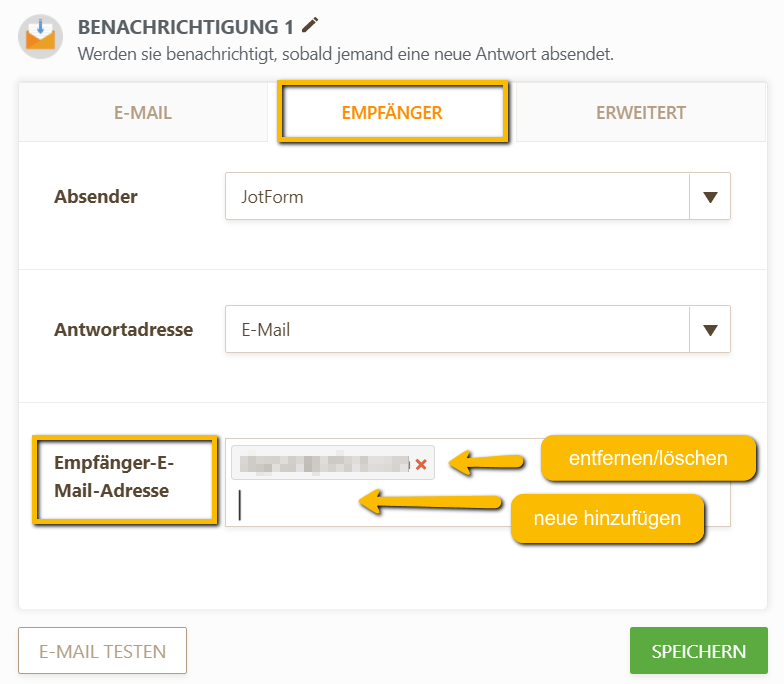Open the Absender dropdown arrow
784x684 pixels.
coord(710,196)
